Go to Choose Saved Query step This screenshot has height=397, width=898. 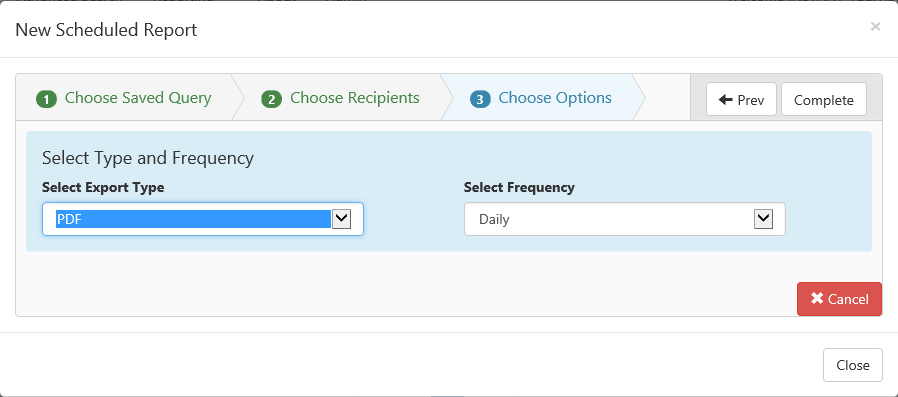138,98
